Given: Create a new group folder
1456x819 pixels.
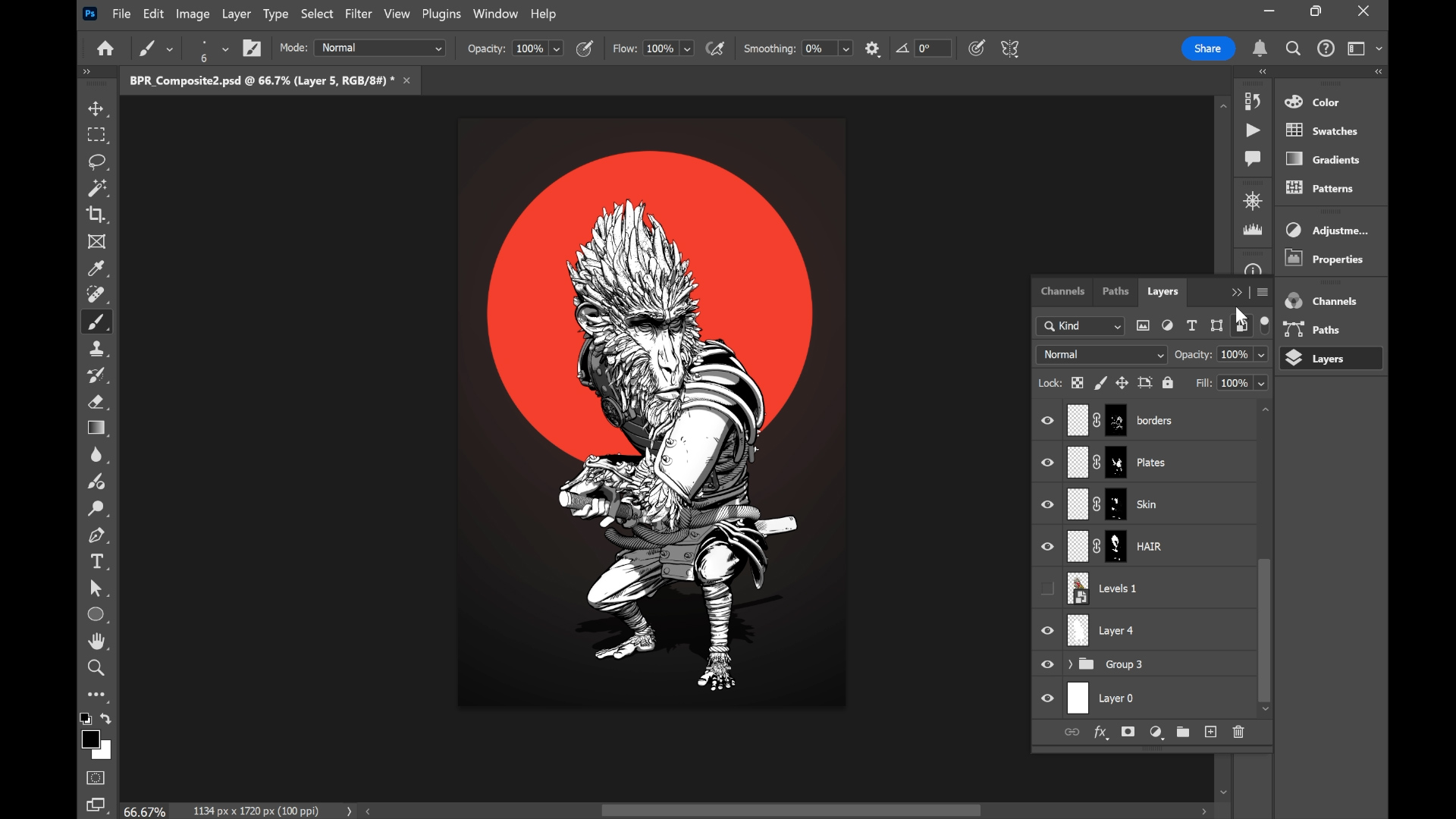Looking at the screenshot, I should pos(1183,733).
